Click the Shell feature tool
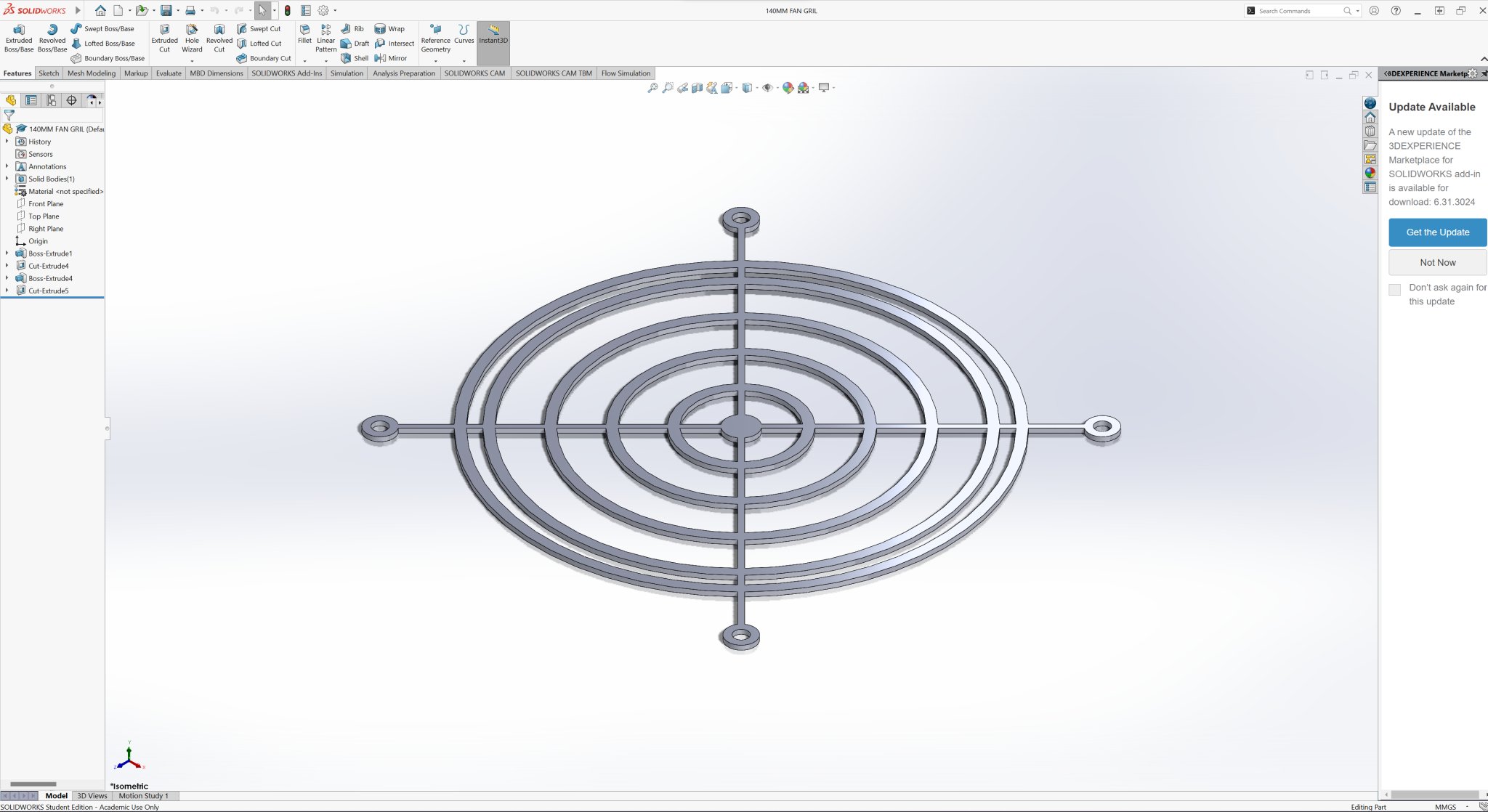Screen dimensions: 1488x812 click(x=355, y=58)
